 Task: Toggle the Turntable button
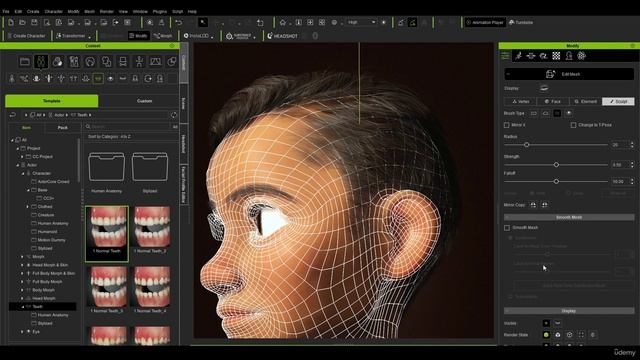[521, 22]
